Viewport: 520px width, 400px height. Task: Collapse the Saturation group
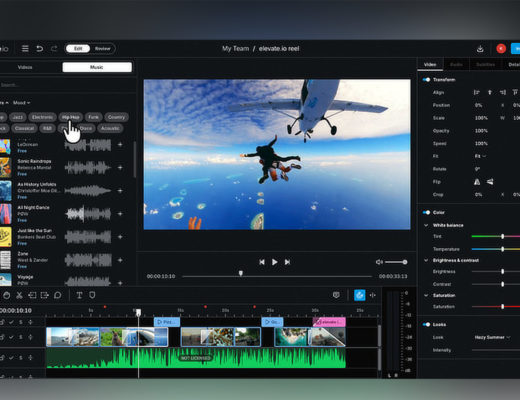(426, 295)
